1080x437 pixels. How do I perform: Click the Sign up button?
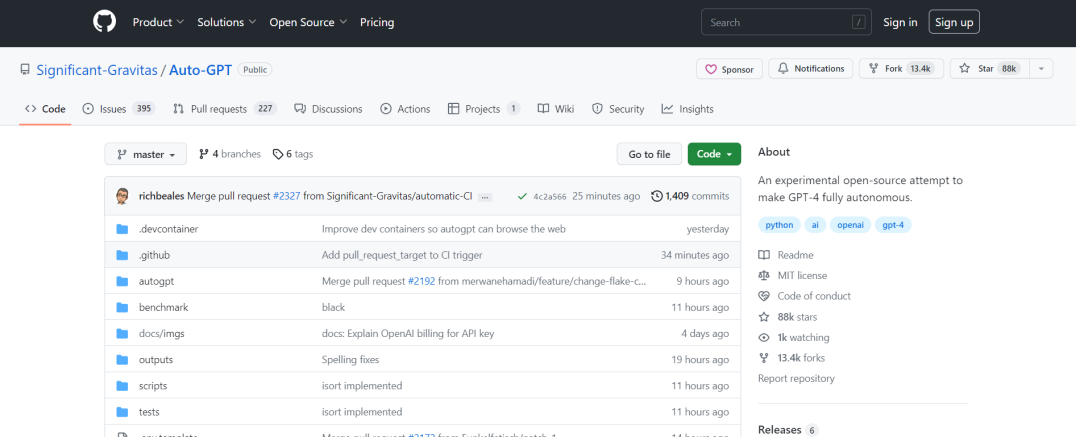(954, 22)
